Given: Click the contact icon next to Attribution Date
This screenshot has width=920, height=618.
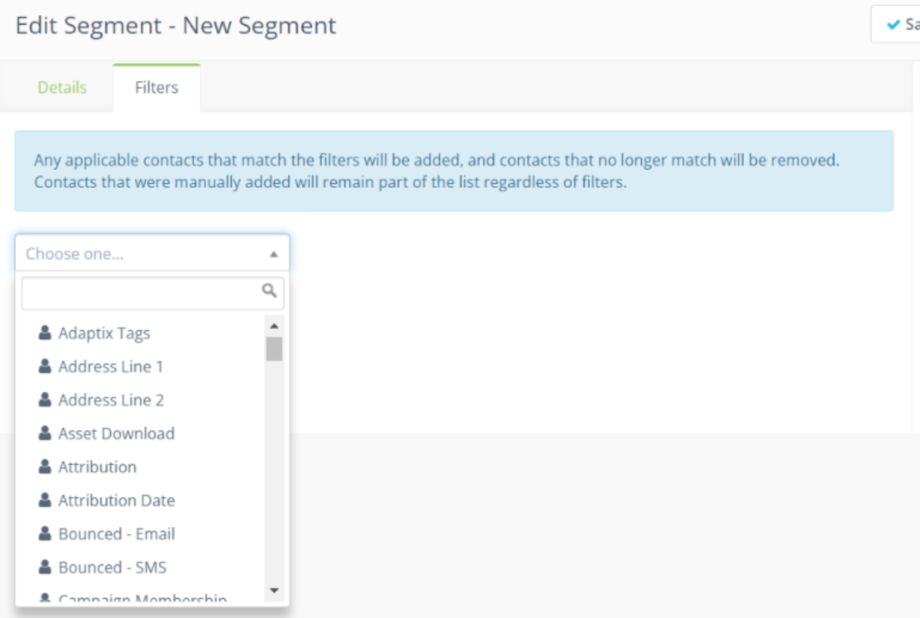Looking at the screenshot, I should click(46, 500).
